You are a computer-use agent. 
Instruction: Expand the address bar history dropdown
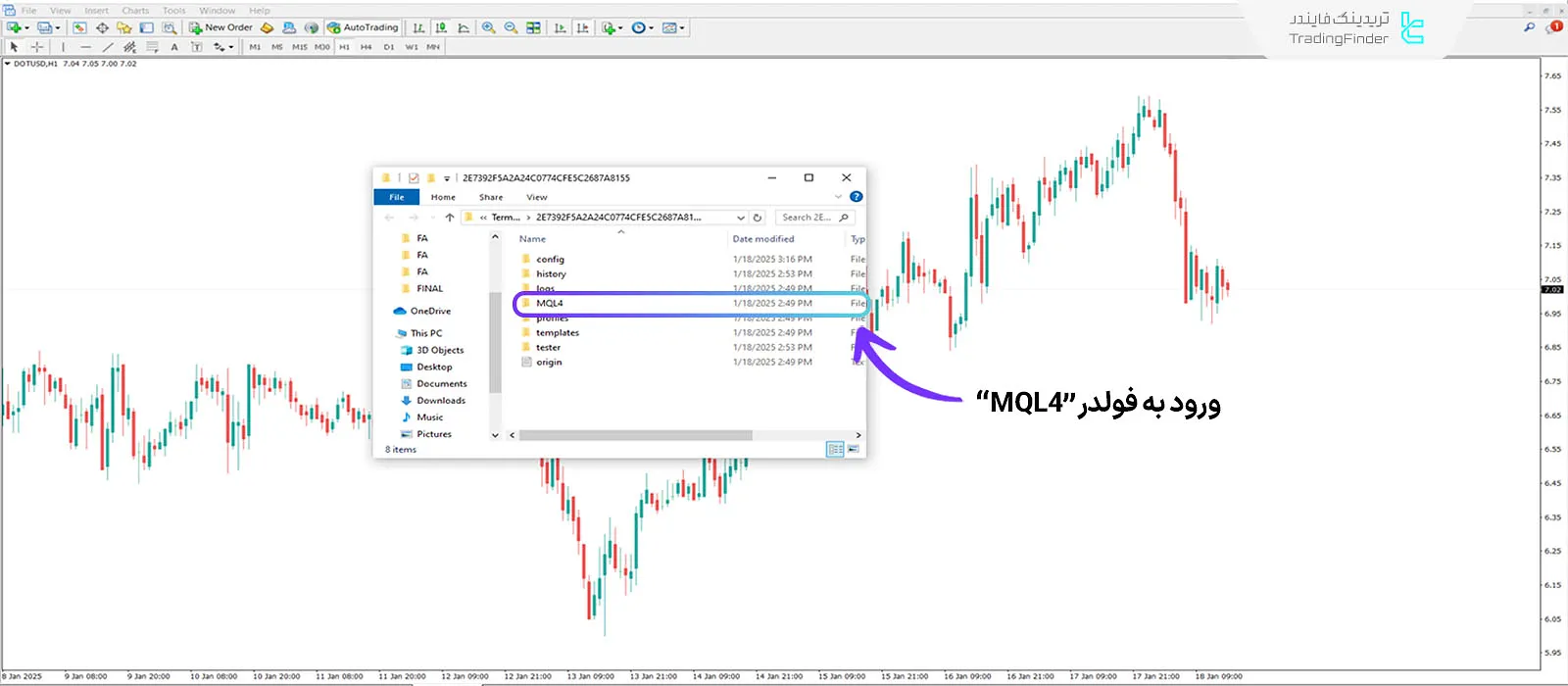[x=741, y=218]
